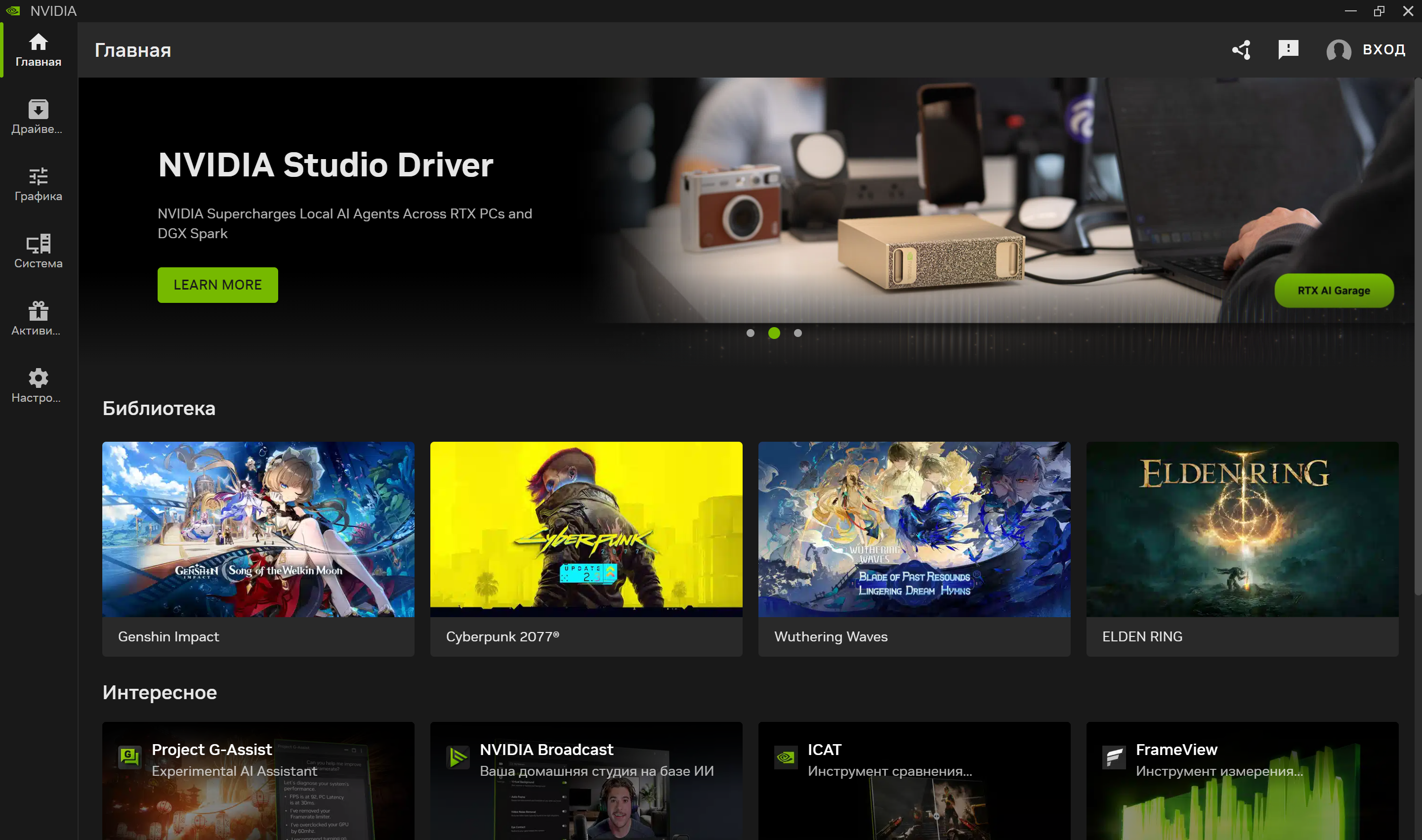The image size is (1422, 840).
Task: Click the user avatar icon
Action: [x=1338, y=50]
